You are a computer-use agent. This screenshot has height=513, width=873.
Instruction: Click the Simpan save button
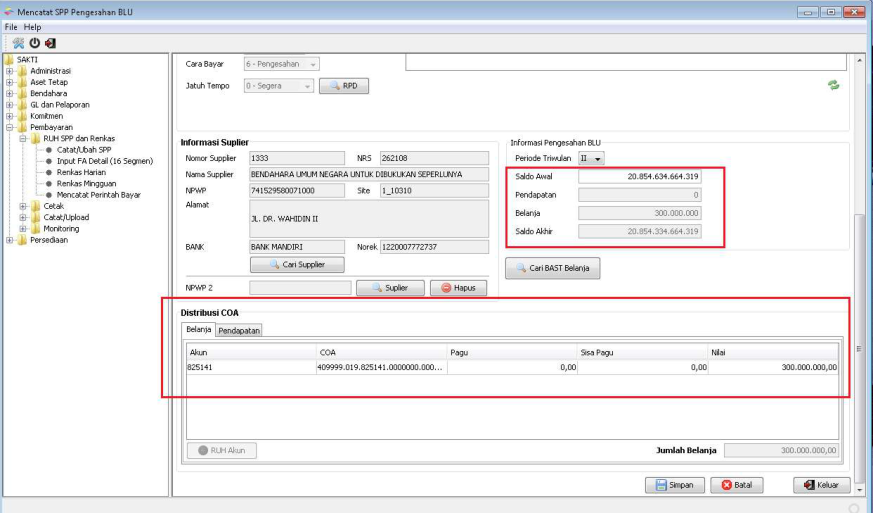pyautogui.click(x=674, y=485)
